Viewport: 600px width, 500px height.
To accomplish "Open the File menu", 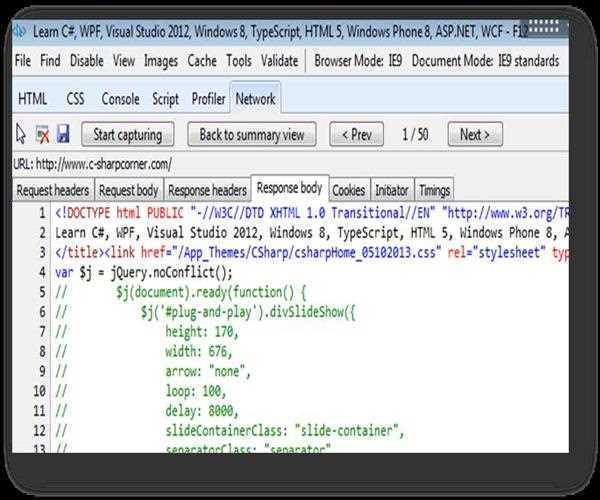I will [x=22, y=61].
